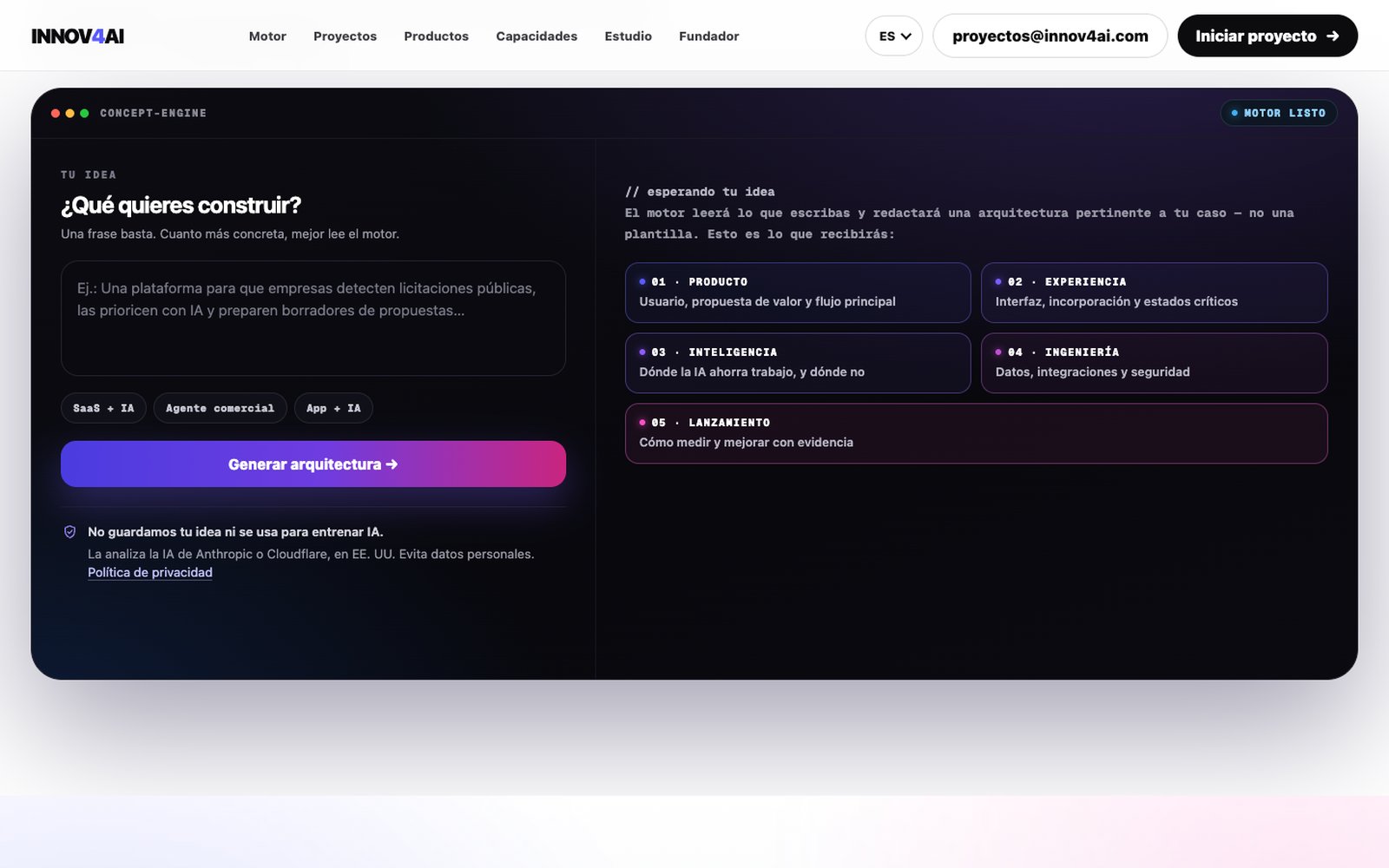The image size is (1389, 868).
Task: Click the green window dot
Action: (84, 113)
